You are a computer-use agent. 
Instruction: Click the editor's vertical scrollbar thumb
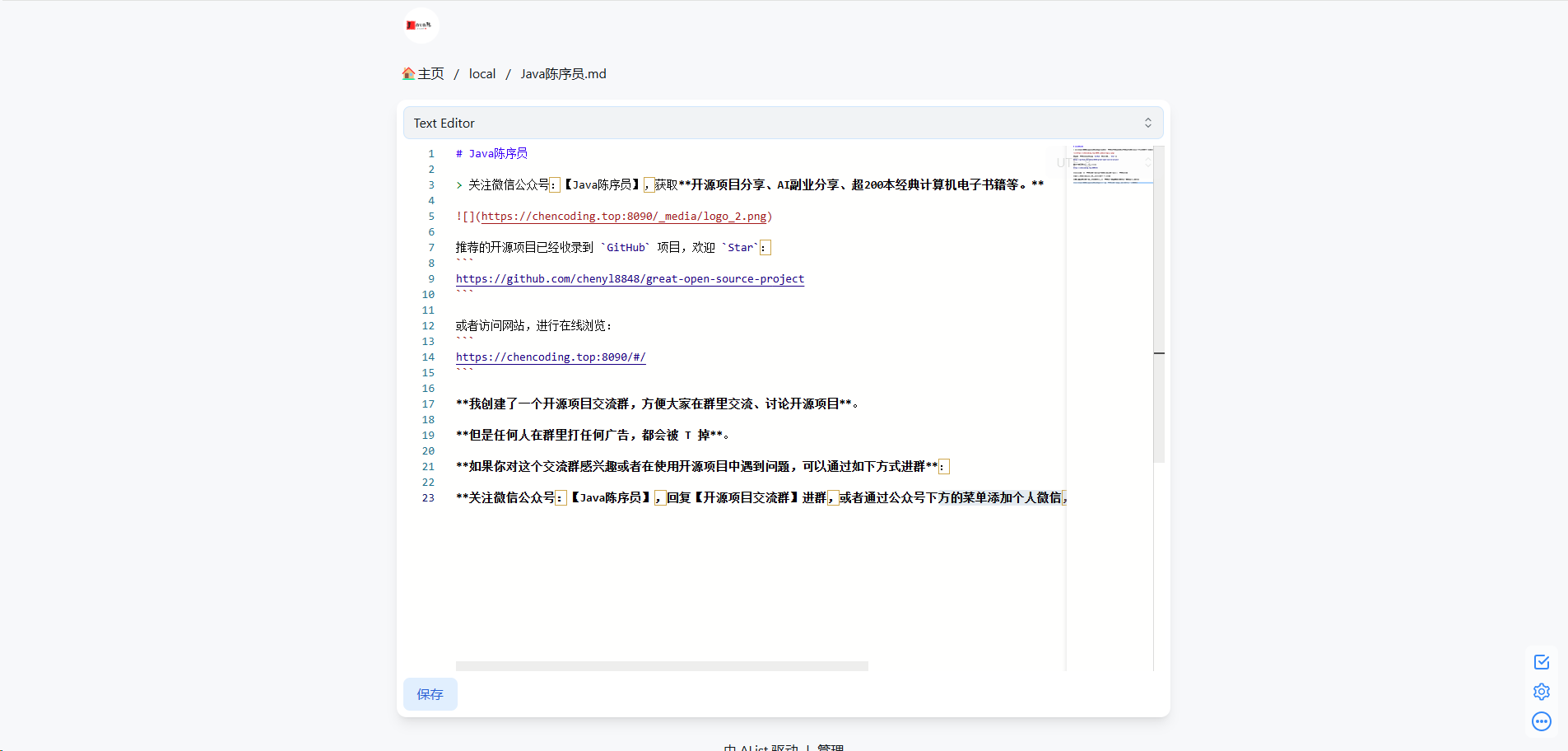pyautogui.click(x=1159, y=304)
